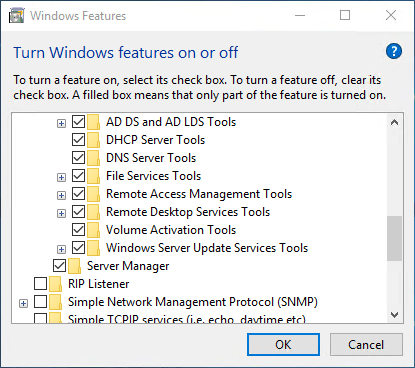The width and height of the screenshot is (415, 368).
Task: Close the Windows Features window
Action: click(391, 15)
